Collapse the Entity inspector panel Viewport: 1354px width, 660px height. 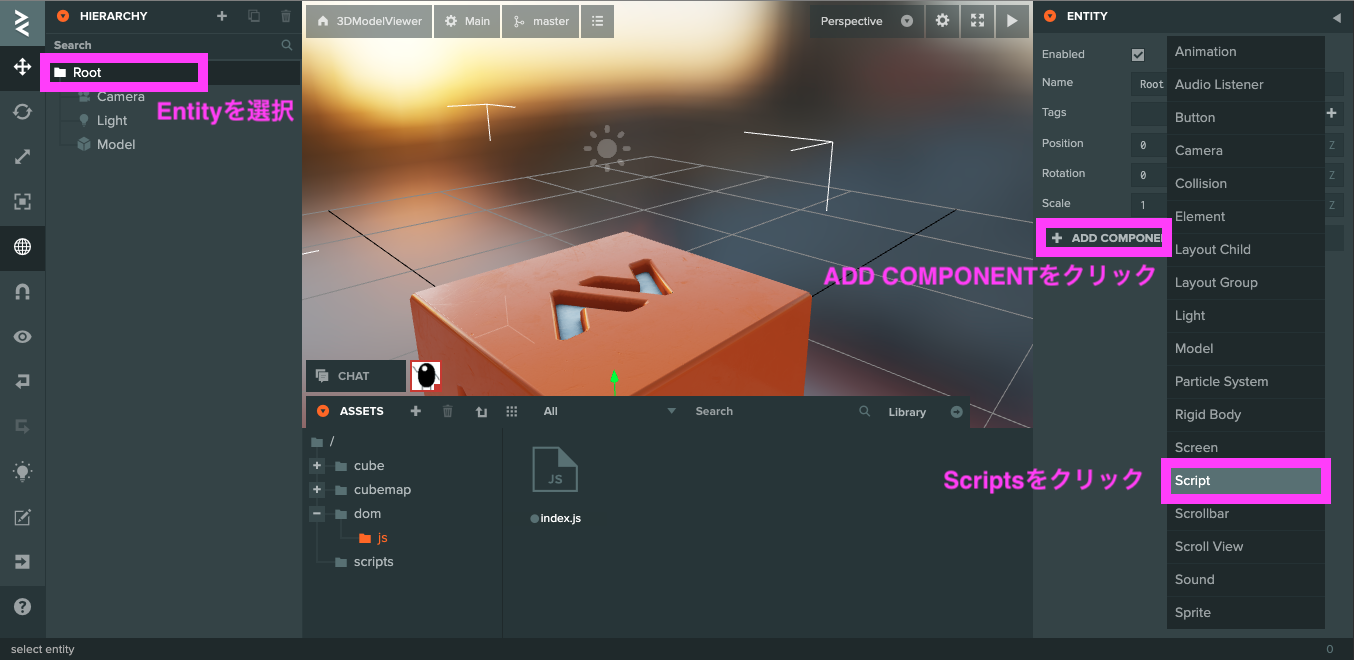[1050, 16]
